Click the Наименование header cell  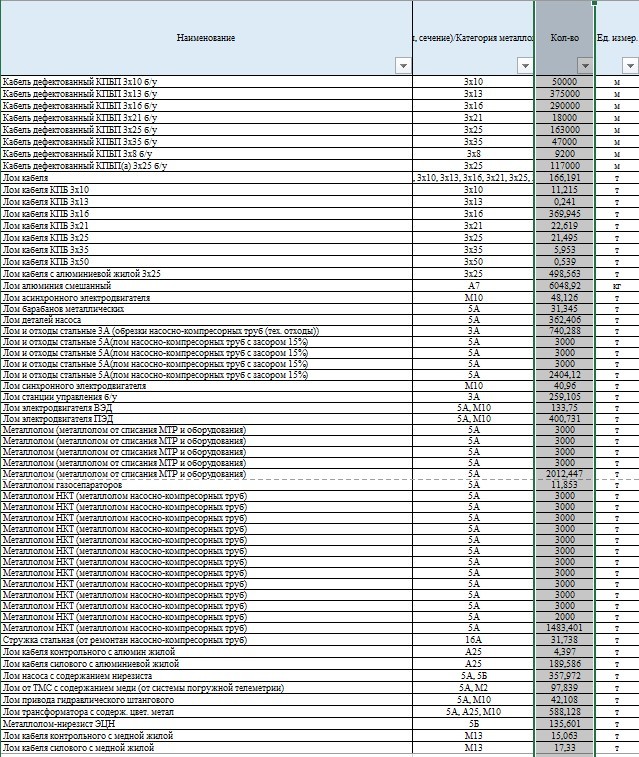click(205, 37)
